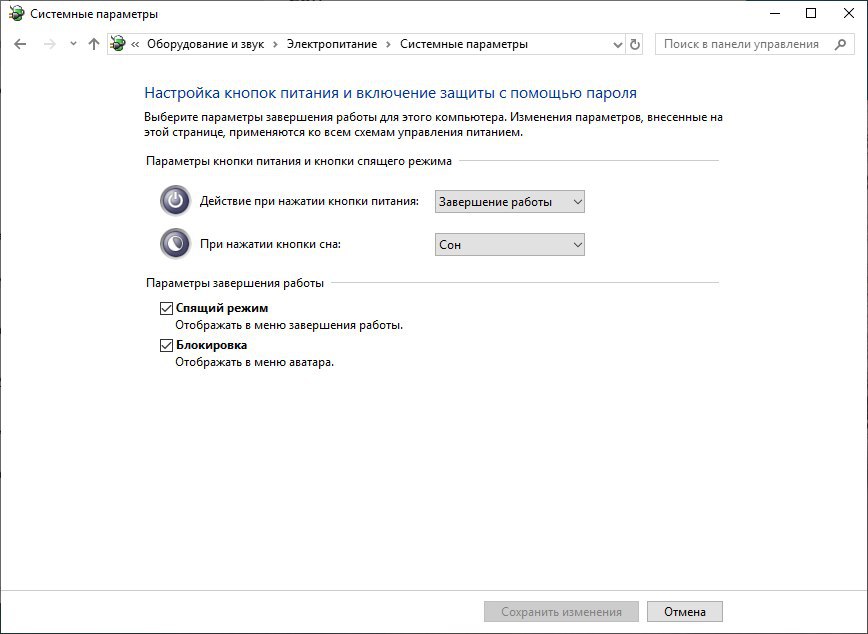Minimize the "Системные параметры" window
This screenshot has width=868, height=634.
click(775, 14)
